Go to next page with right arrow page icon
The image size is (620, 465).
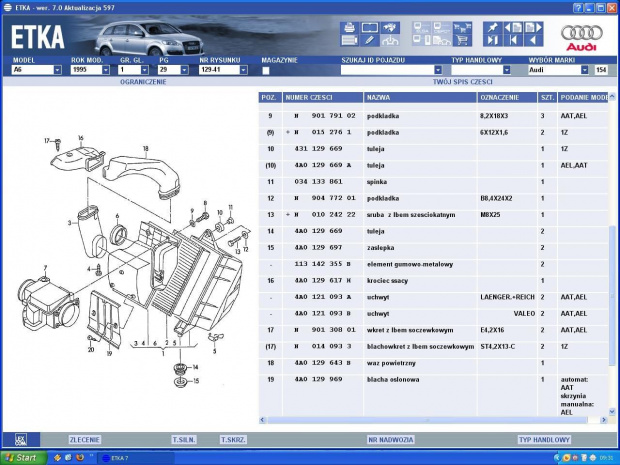point(533,28)
